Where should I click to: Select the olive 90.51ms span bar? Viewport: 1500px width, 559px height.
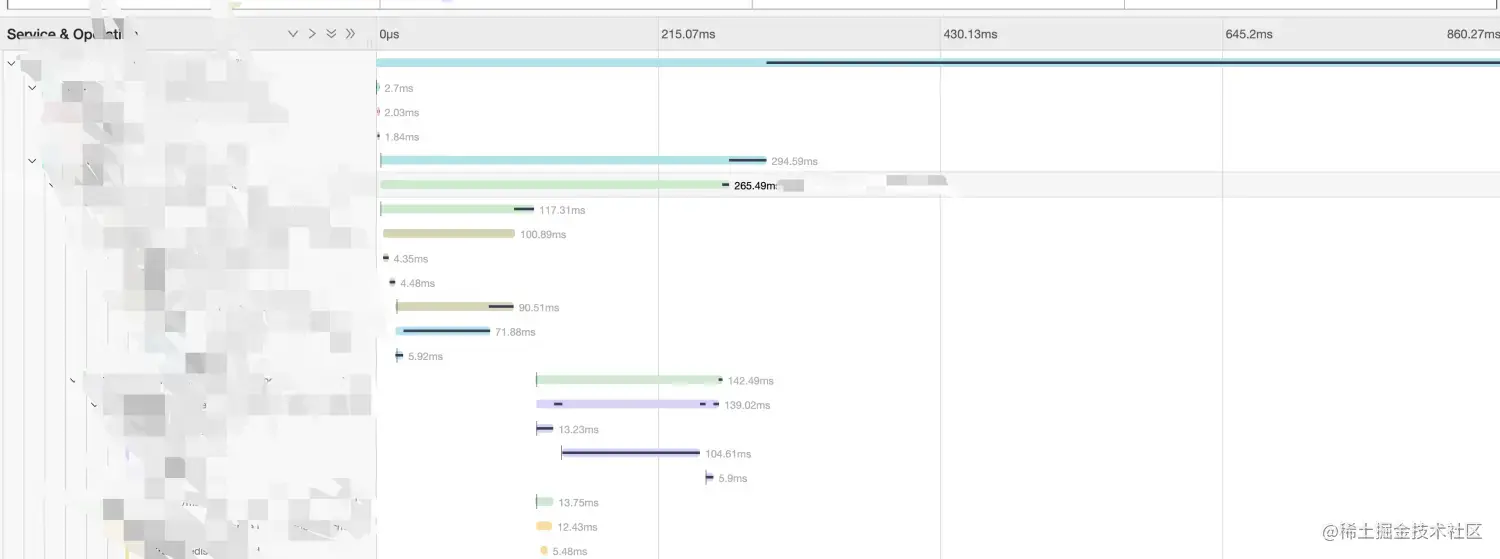(455, 307)
